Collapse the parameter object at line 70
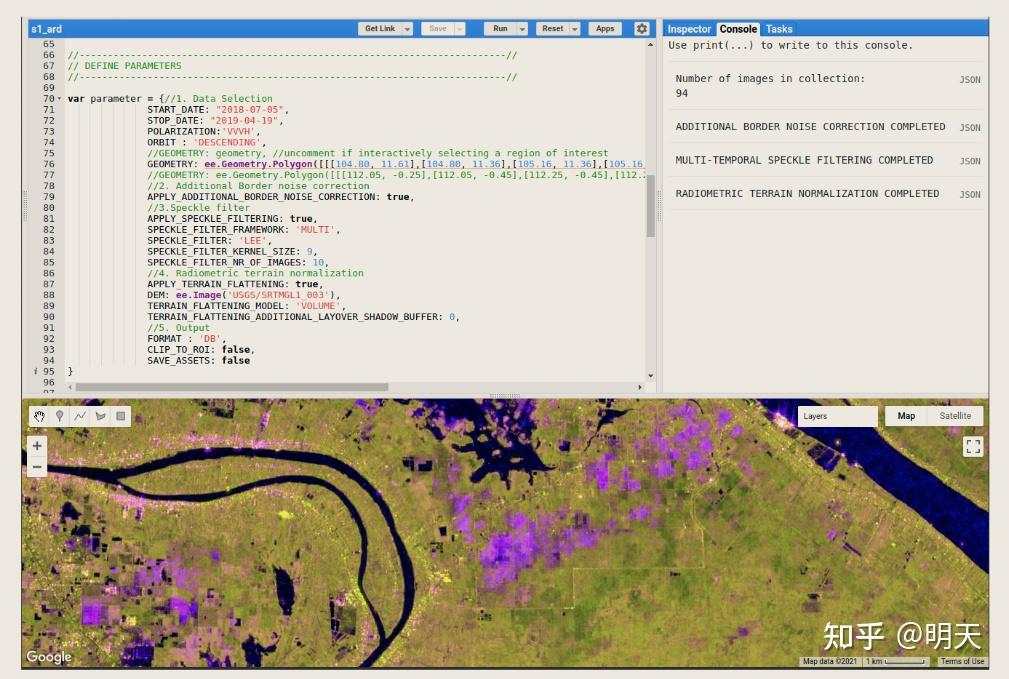This screenshot has height=679, width=1009. (58, 98)
